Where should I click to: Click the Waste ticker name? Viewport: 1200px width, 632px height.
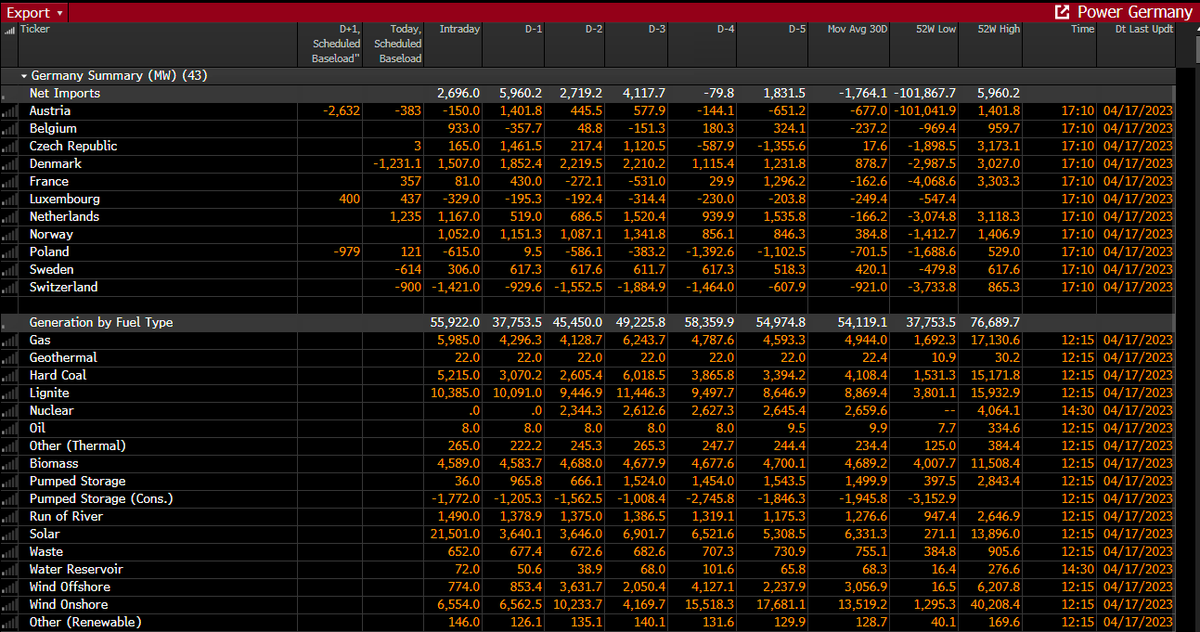46,552
